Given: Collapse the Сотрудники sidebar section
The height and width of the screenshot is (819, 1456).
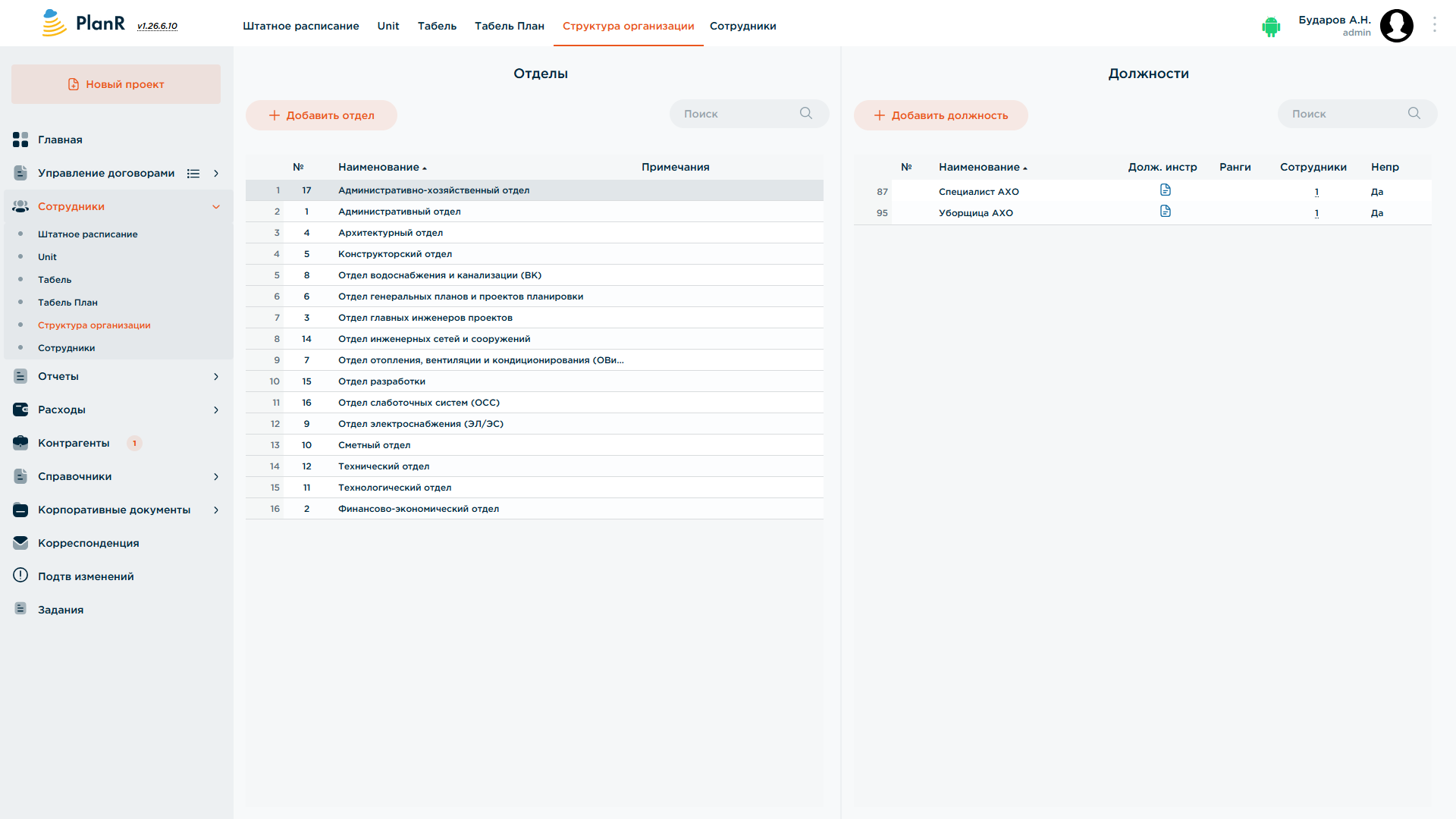Looking at the screenshot, I should point(216,207).
